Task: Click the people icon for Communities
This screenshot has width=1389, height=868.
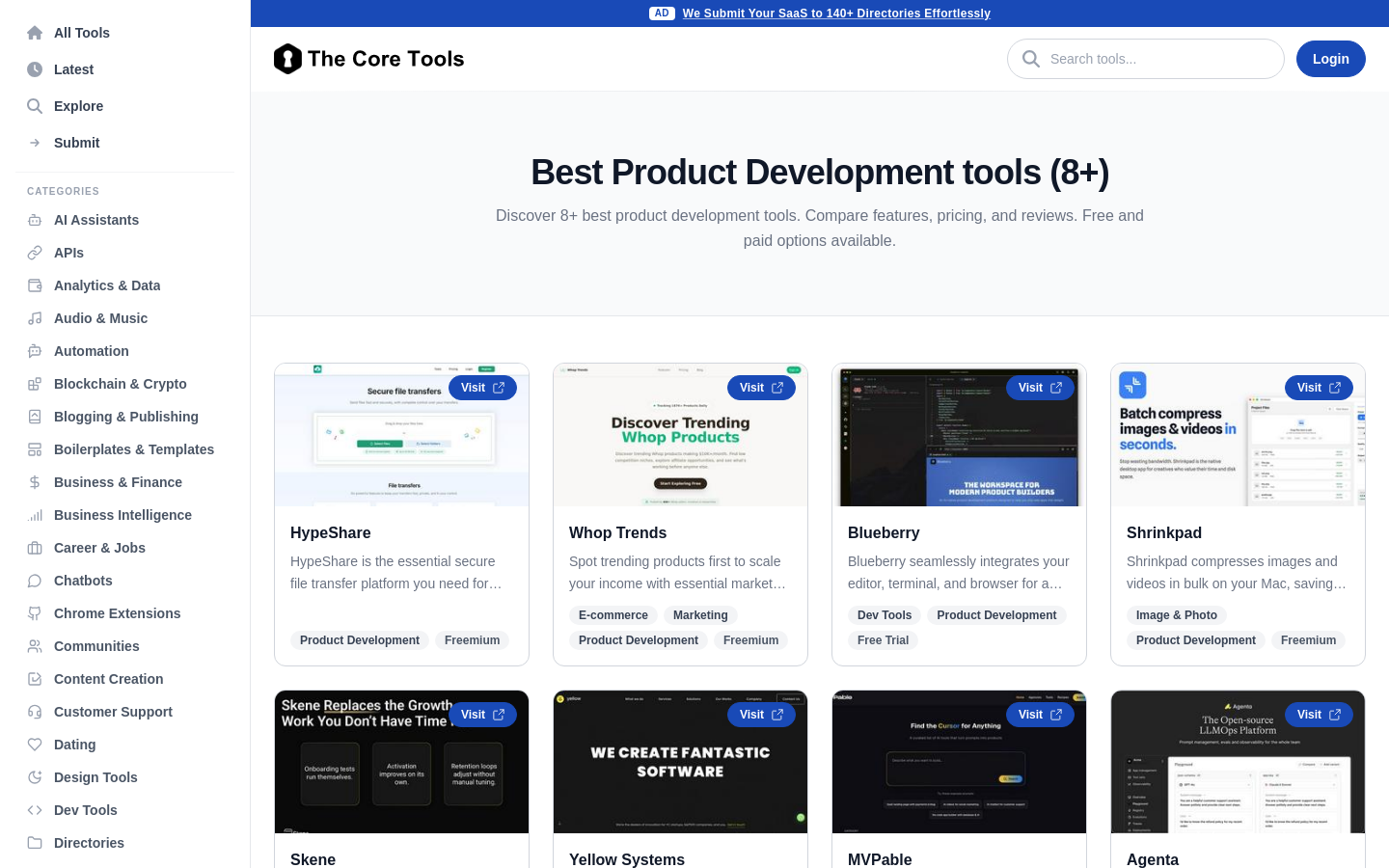Action: [35, 646]
